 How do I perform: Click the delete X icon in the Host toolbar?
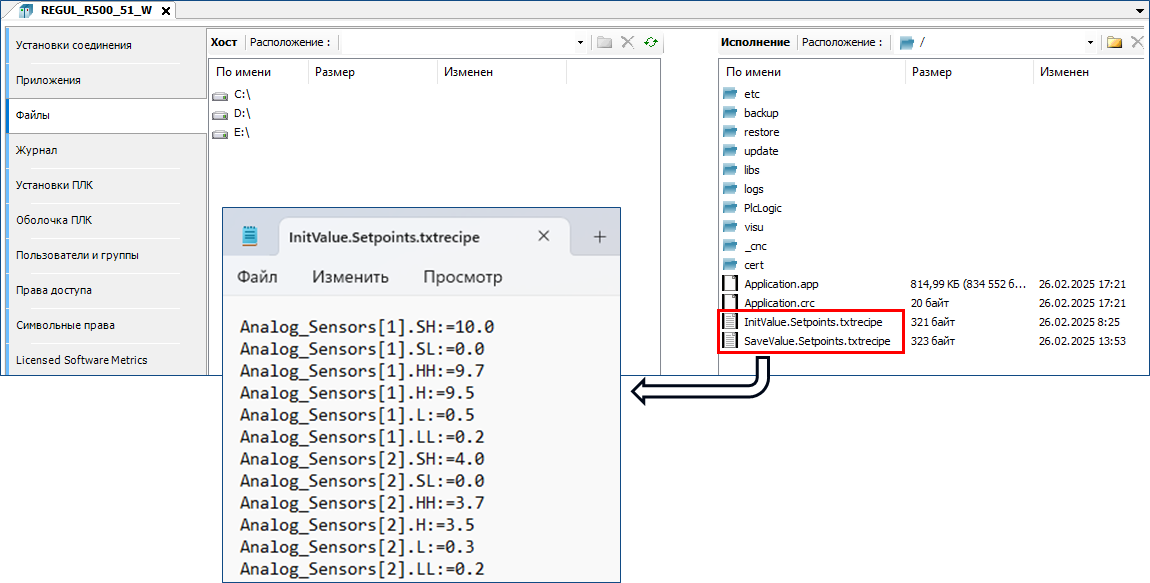click(628, 42)
